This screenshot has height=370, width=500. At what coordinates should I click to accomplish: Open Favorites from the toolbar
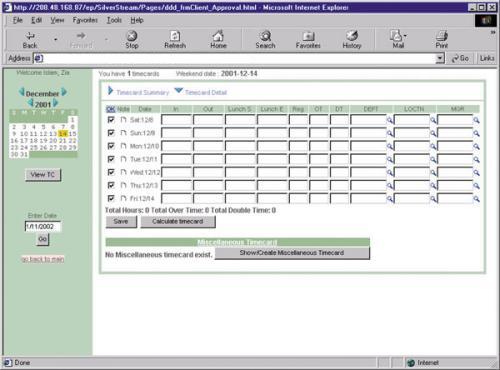point(308,36)
